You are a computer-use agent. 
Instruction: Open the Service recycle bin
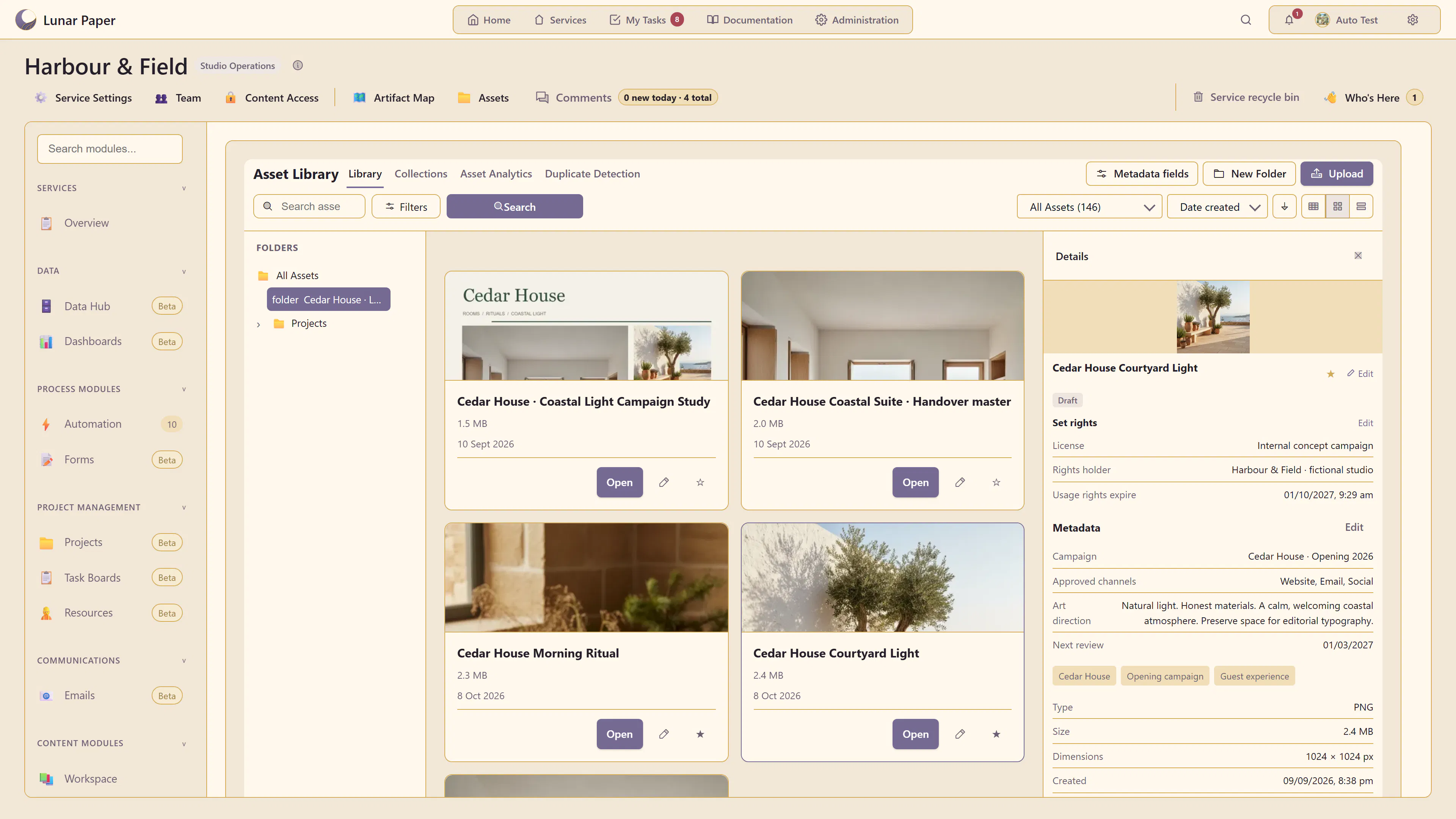coord(1246,98)
